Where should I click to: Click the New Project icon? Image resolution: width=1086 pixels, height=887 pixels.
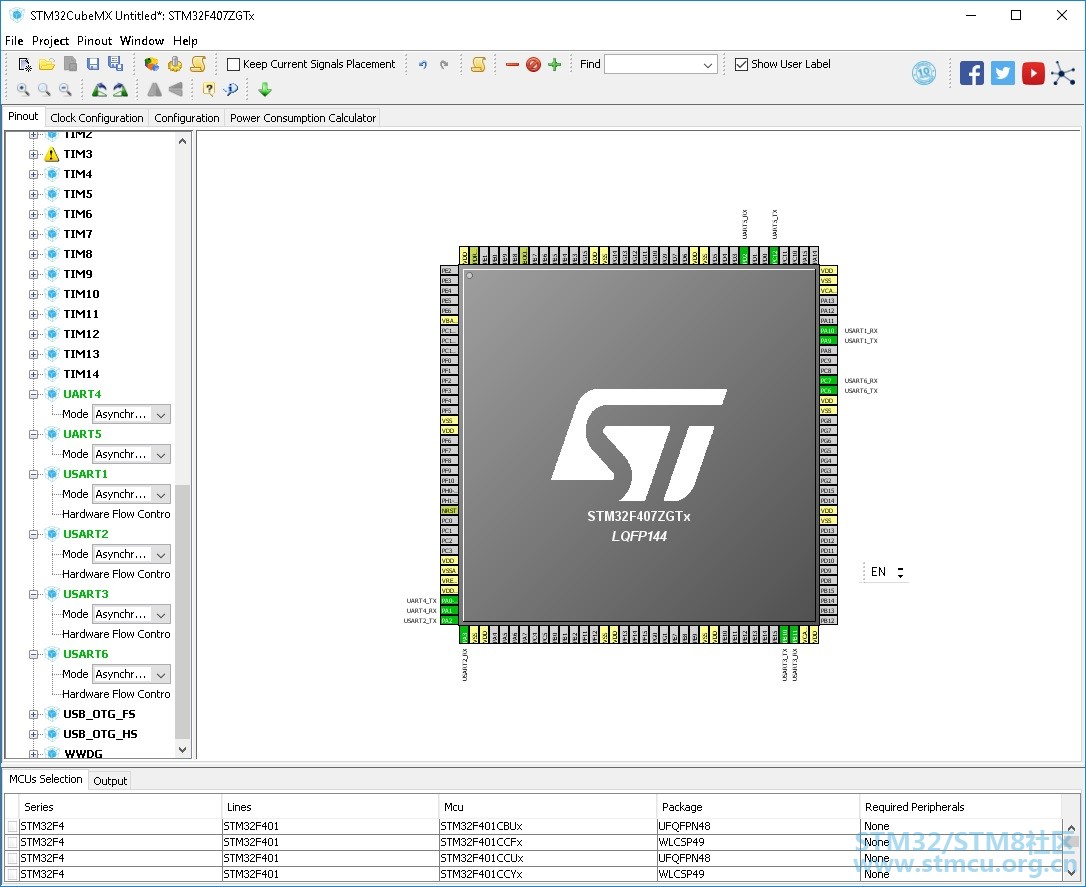(x=24, y=64)
